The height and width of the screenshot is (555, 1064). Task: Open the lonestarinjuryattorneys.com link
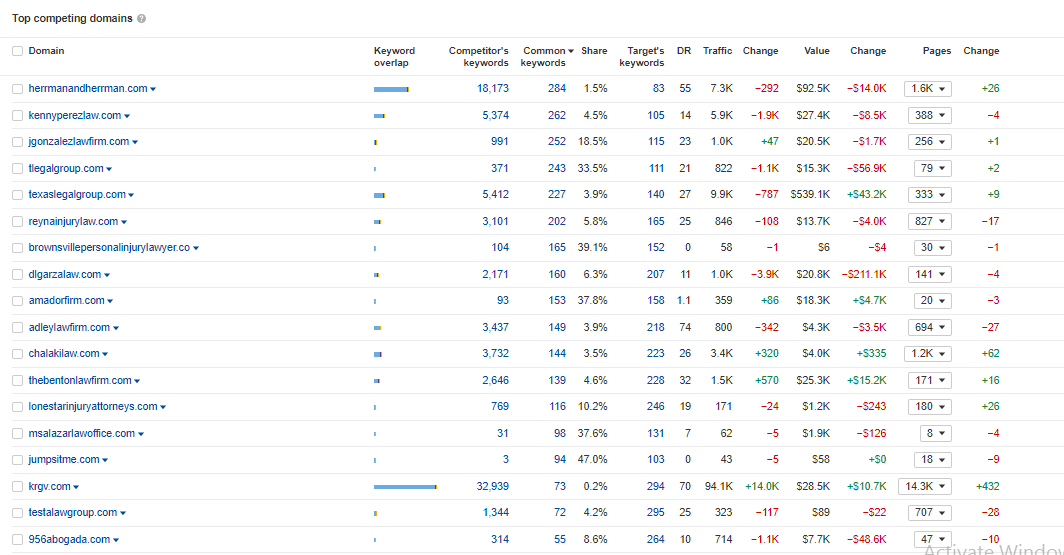(x=93, y=406)
